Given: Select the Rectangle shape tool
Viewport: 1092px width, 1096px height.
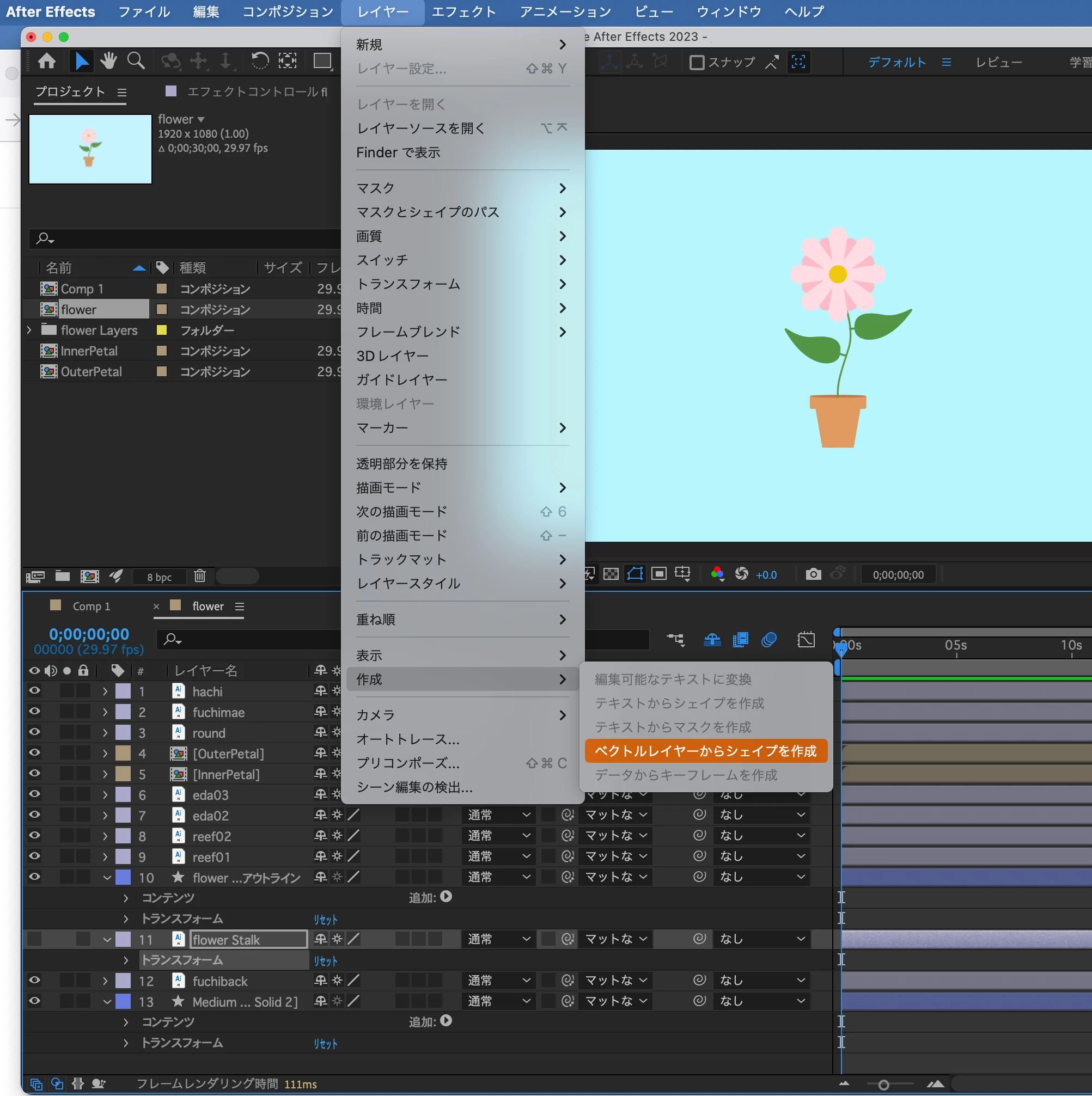Looking at the screenshot, I should tap(322, 60).
